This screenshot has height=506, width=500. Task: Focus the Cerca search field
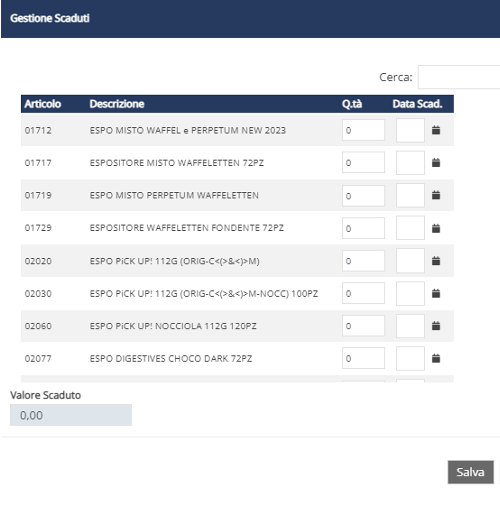459,77
